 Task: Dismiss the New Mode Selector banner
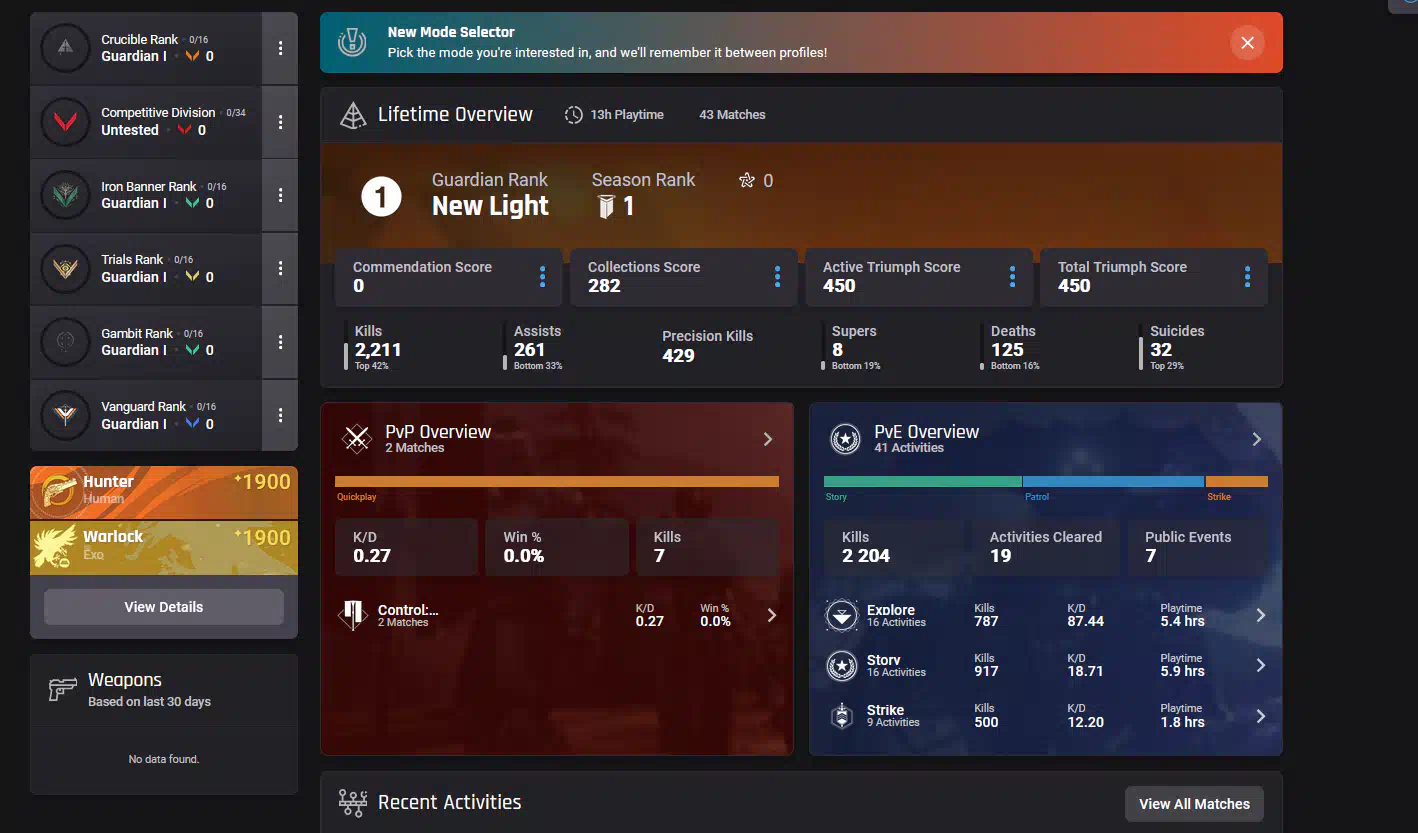pyautogui.click(x=1247, y=43)
